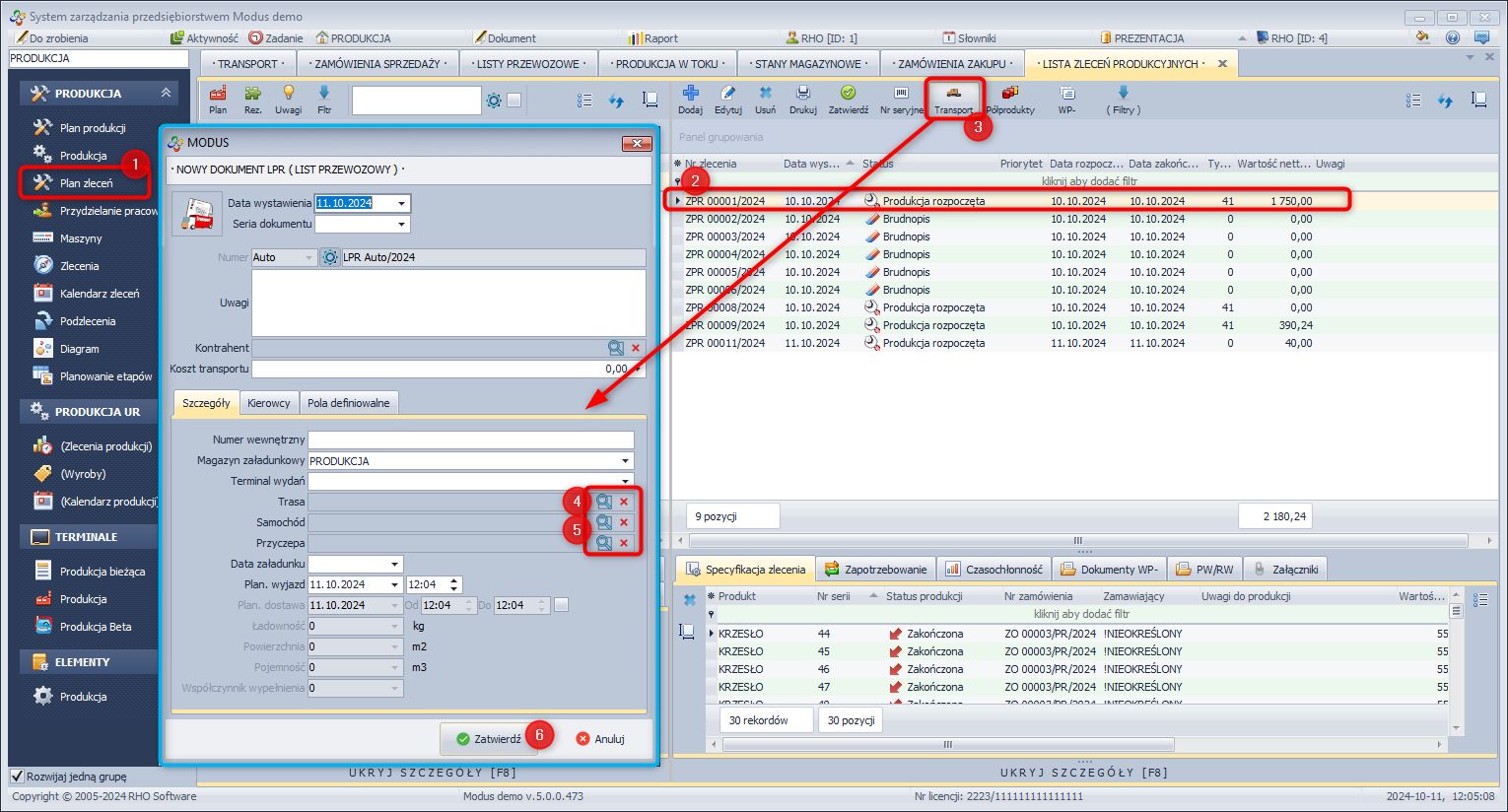Click into the Numer wewnętrzny input field
Viewport: 1508px width, 812px height.
point(470,440)
